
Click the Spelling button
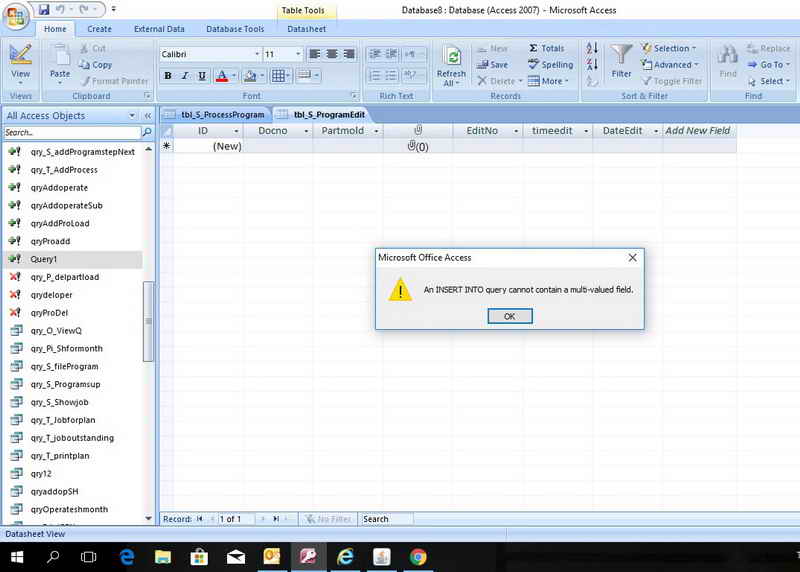tap(551, 65)
